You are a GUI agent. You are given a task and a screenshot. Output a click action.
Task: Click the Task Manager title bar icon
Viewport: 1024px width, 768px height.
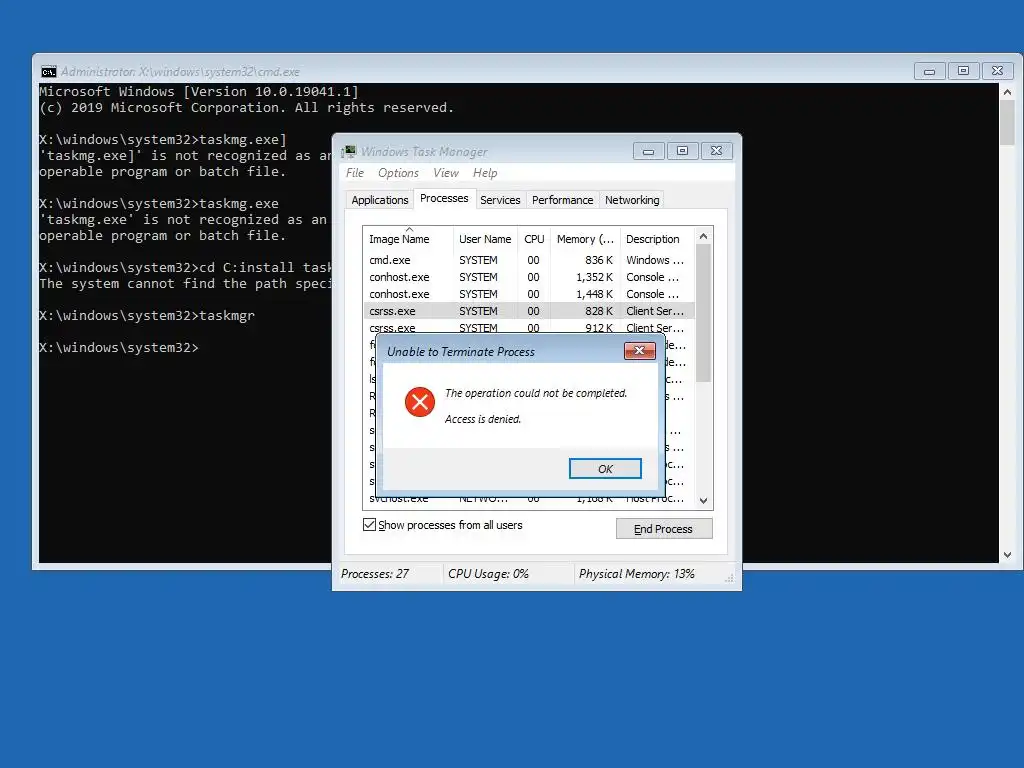coord(349,152)
